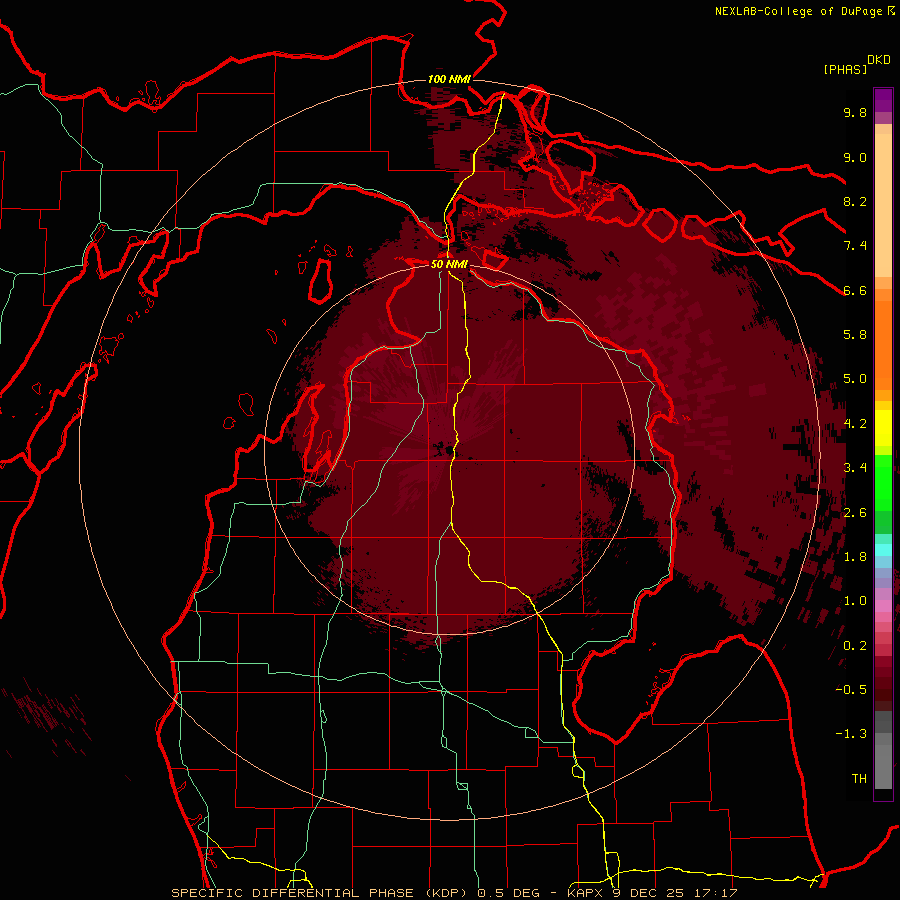The image size is (900, 900).
Task: Pick the yellow segment of the color bar
Action: click(x=883, y=428)
